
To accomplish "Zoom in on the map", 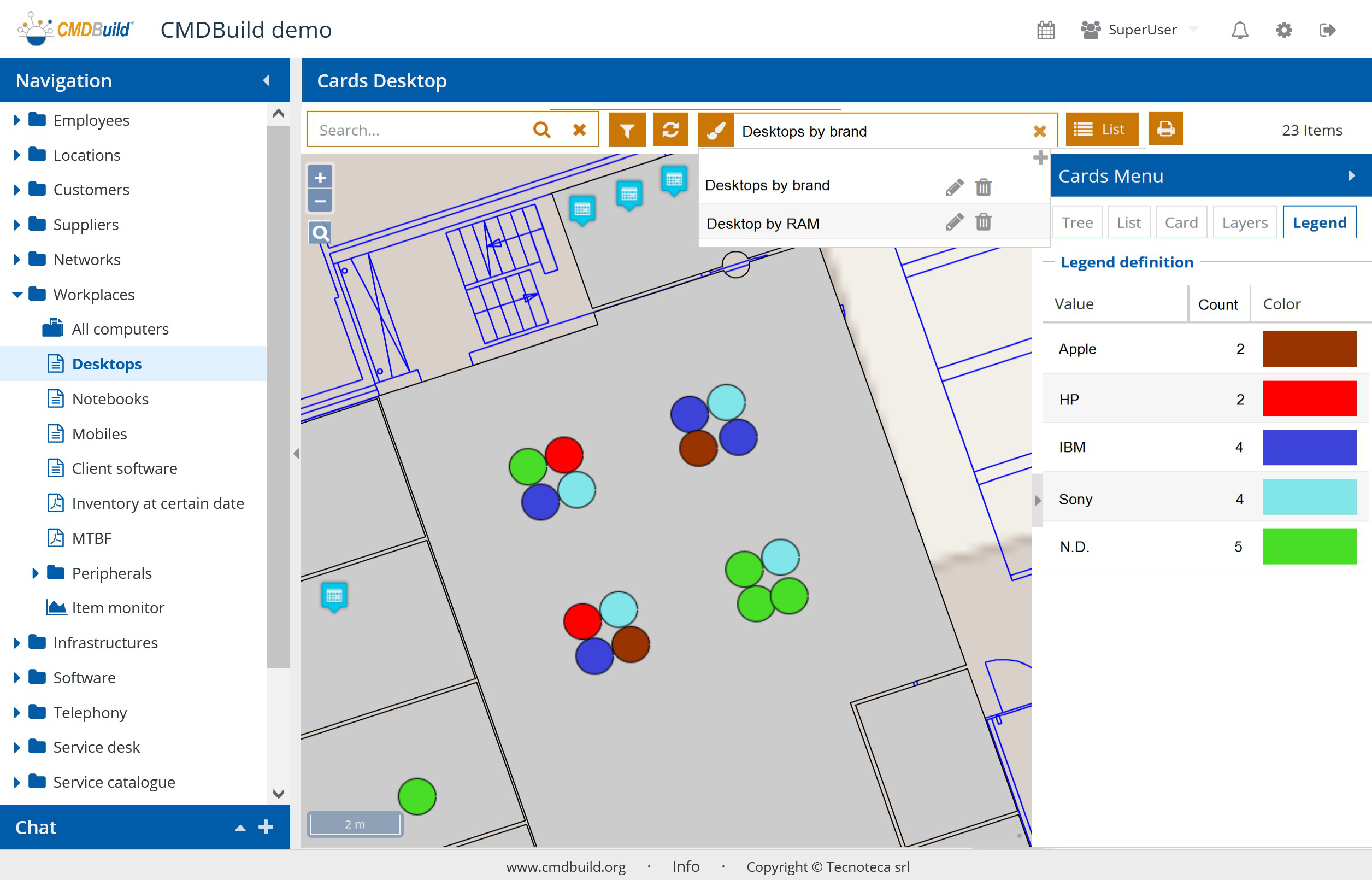I will tap(320, 178).
